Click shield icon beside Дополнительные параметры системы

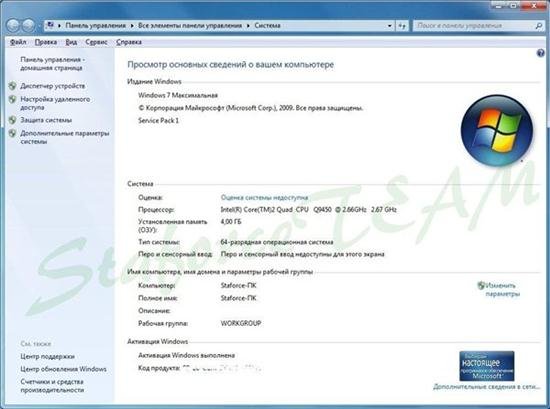coord(12,133)
